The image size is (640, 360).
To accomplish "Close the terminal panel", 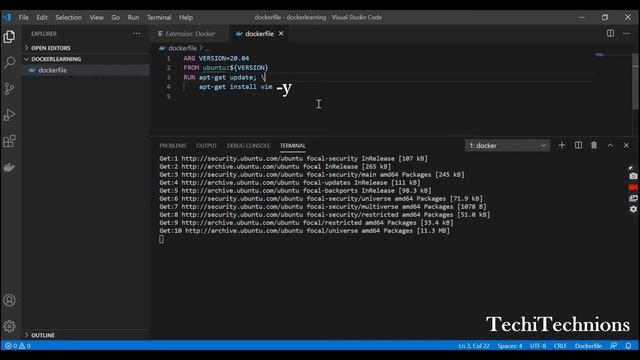I will click(626, 145).
